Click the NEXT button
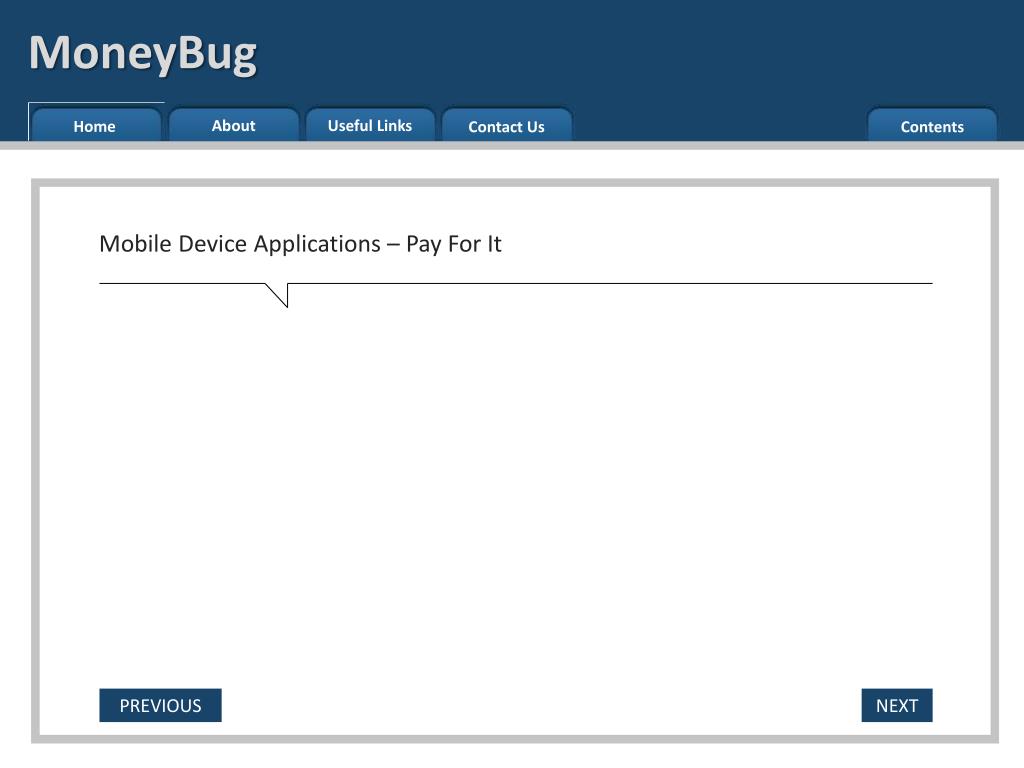 [x=897, y=705]
